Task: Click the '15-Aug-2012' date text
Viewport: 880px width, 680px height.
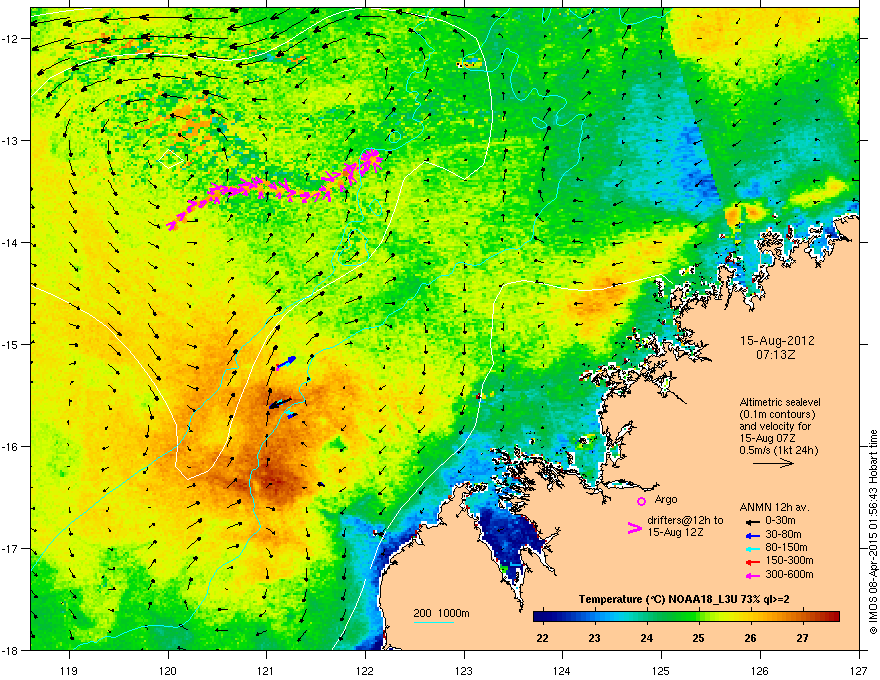Action: pyautogui.click(x=777, y=341)
